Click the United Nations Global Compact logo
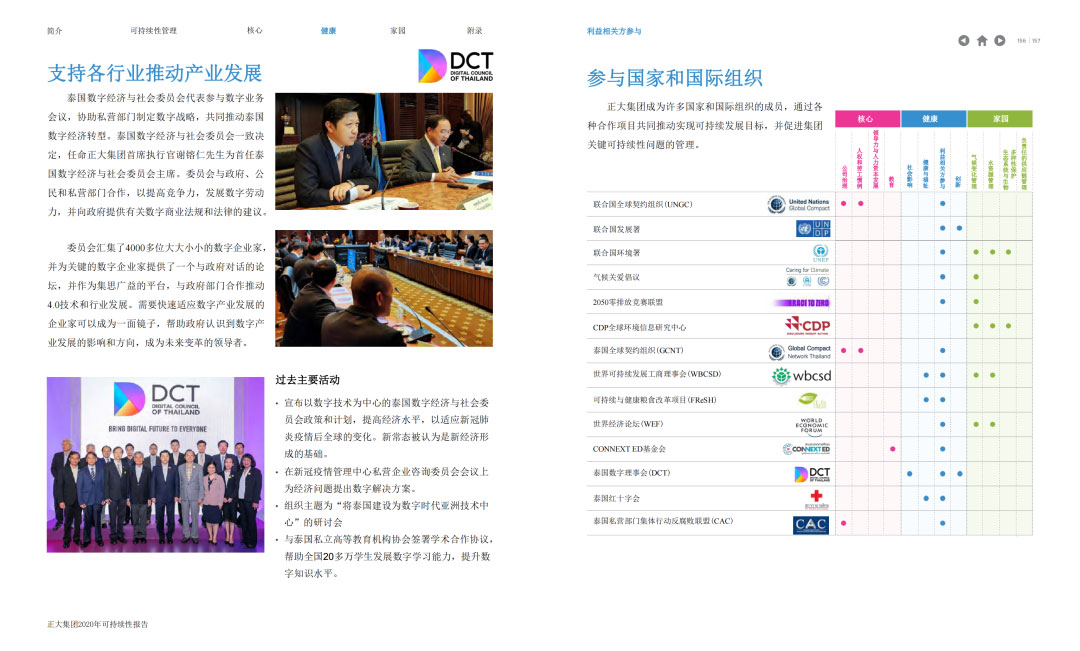Screen dimensions: 1080x651 coord(799,204)
